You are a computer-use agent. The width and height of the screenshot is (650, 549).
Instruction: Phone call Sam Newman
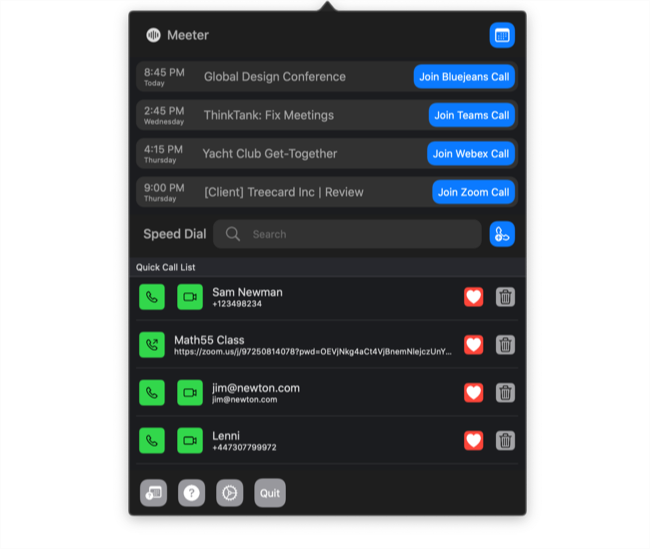pyautogui.click(x=152, y=297)
